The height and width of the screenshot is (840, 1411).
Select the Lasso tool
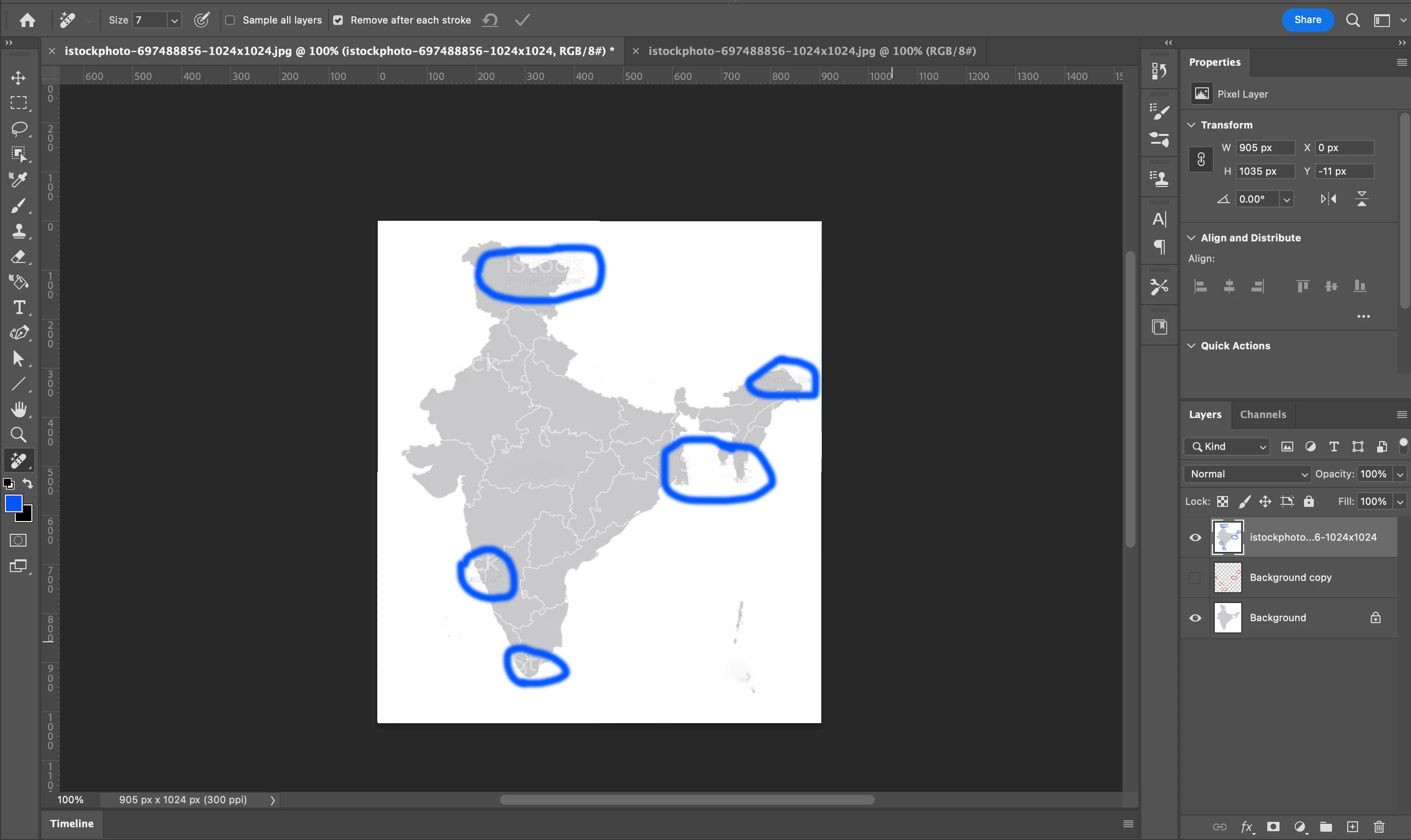point(18,129)
